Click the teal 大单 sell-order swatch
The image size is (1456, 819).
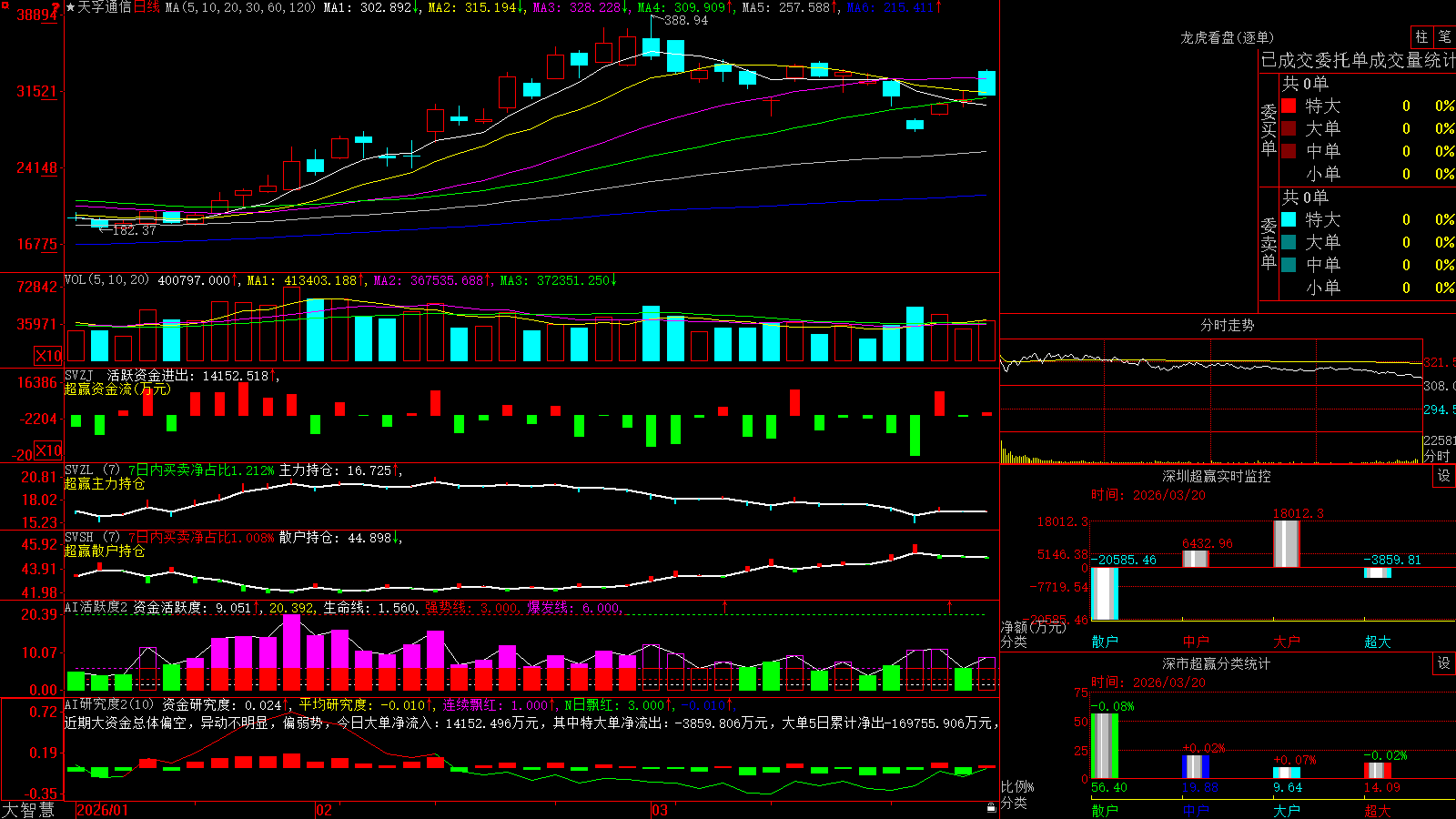coord(1289,242)
